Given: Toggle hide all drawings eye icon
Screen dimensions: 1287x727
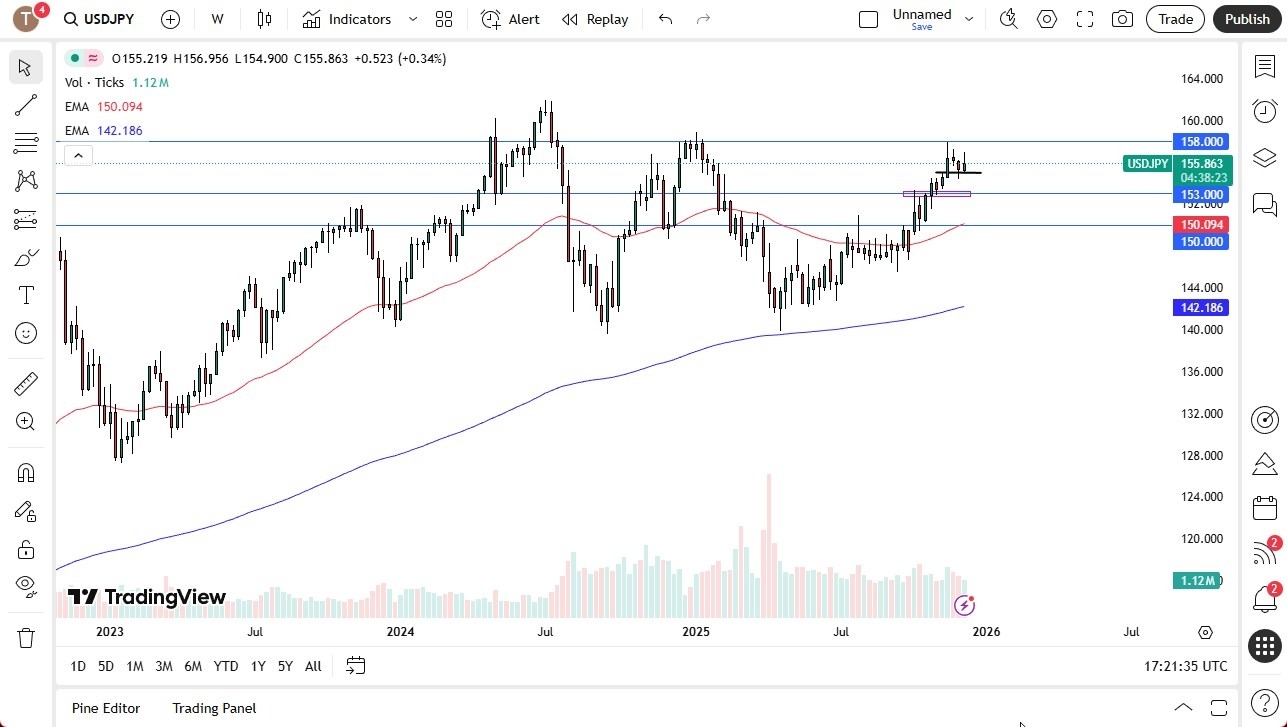Looking at the screenshot, I should pos(25,585).
